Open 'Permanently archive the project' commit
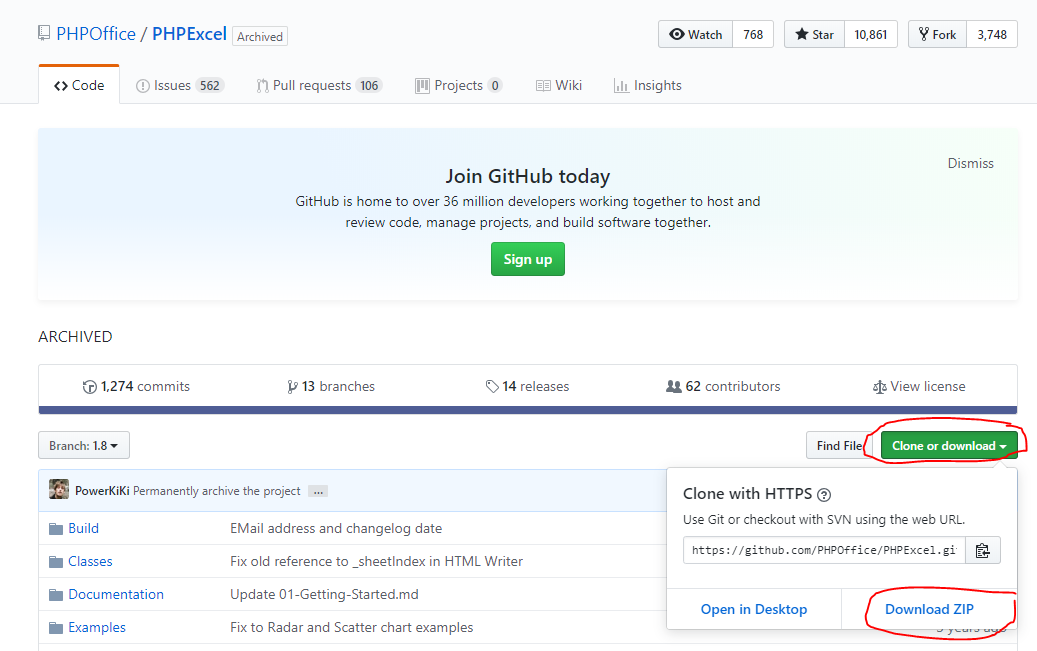 217,491
